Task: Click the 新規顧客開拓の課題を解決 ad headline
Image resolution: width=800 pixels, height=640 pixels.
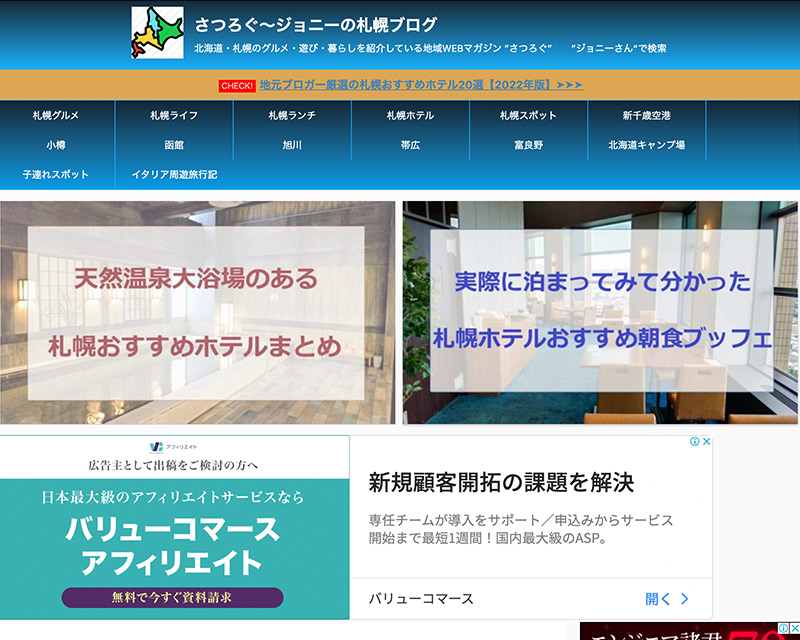Action: pyautogui.click(x=501, y=482)
